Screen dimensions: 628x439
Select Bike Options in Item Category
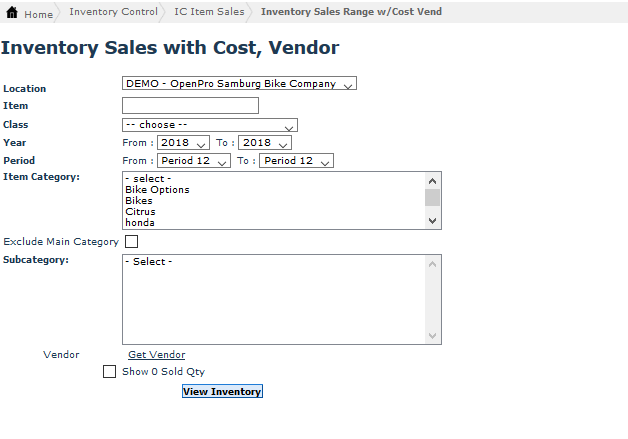(157, 190)
